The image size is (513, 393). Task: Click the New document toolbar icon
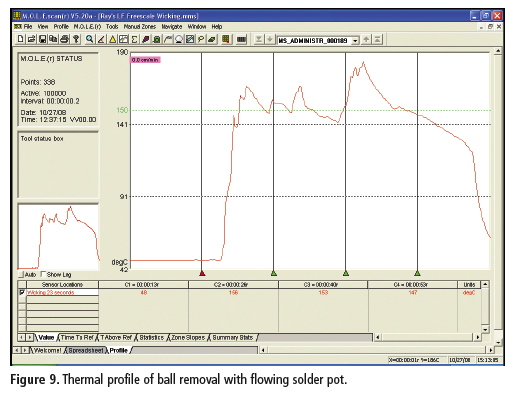21,39
